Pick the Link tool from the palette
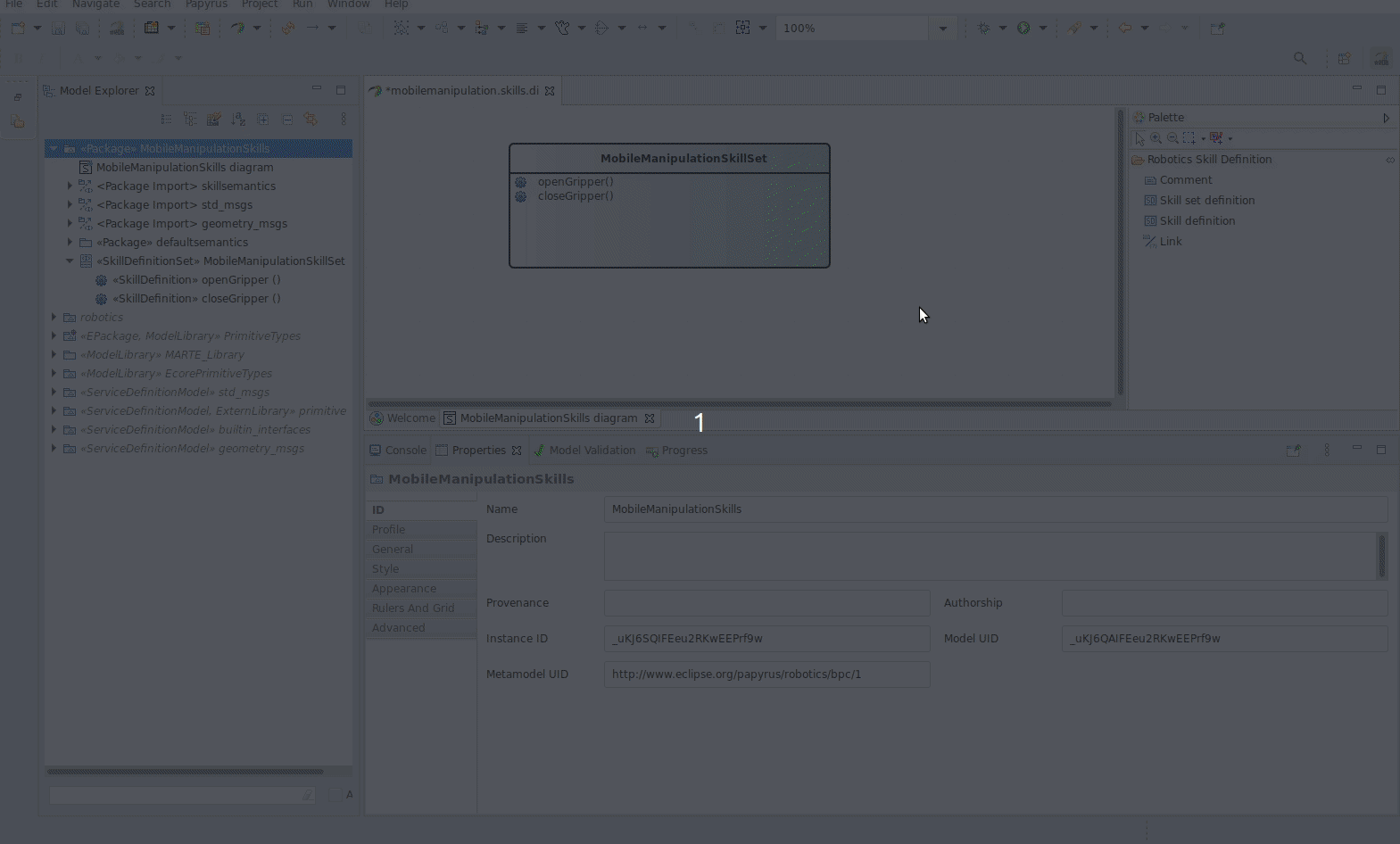Viewport: 1400px width, 844px height. click(1170, 242)
